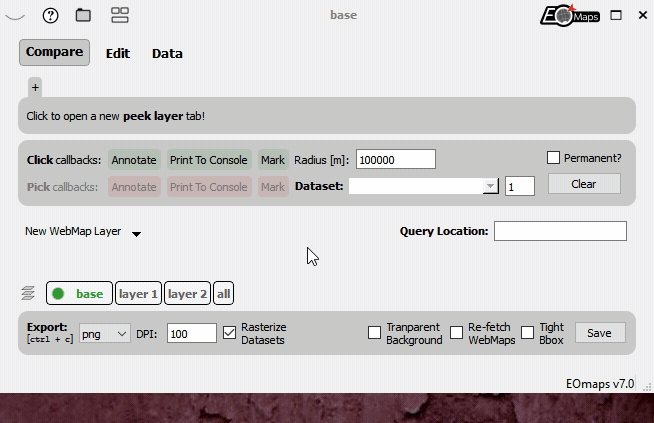
Task: Toggle Click callbacks Annotate button
Action: click(134, 160)
